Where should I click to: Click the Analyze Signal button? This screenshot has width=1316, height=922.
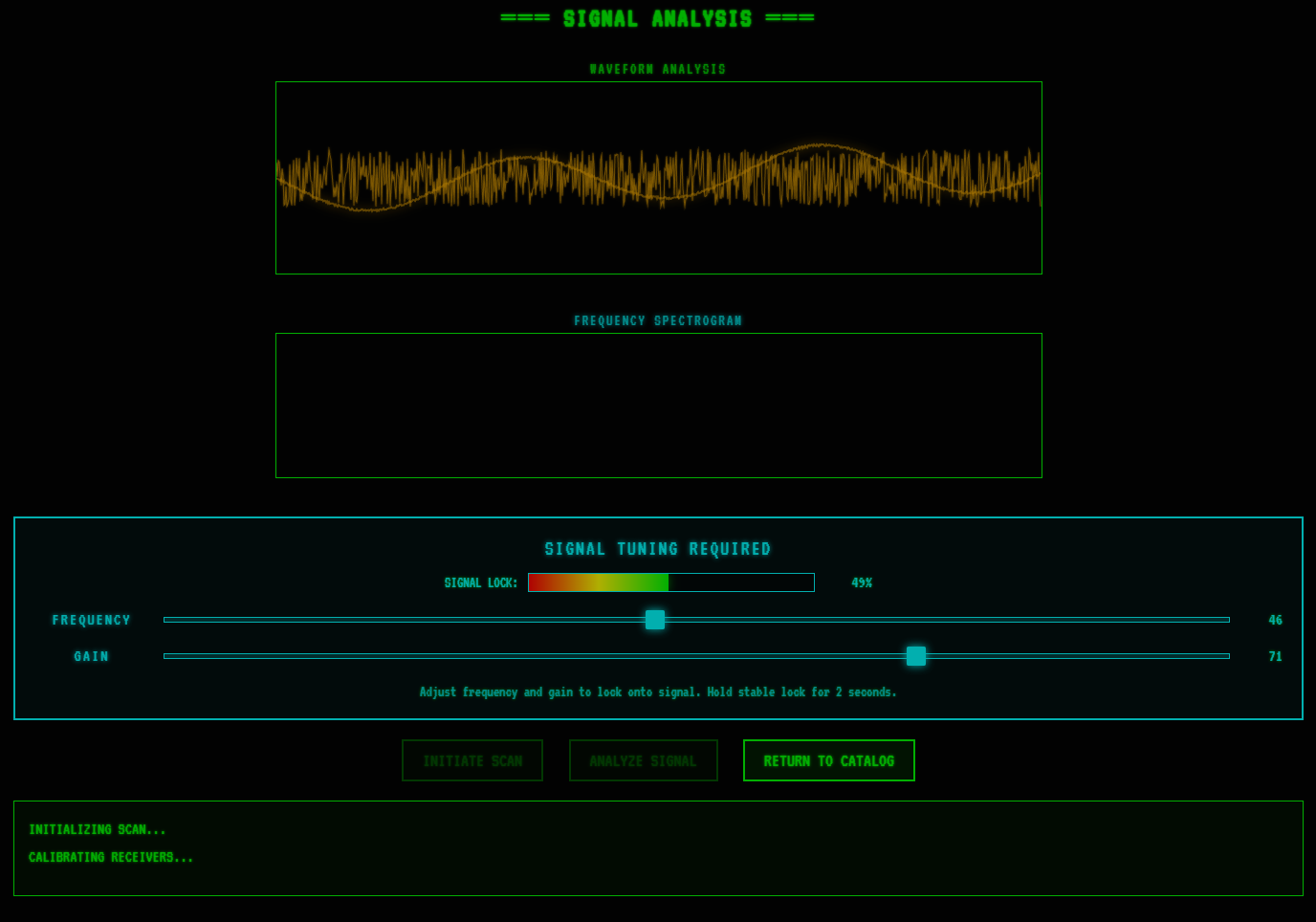(643, 760)
